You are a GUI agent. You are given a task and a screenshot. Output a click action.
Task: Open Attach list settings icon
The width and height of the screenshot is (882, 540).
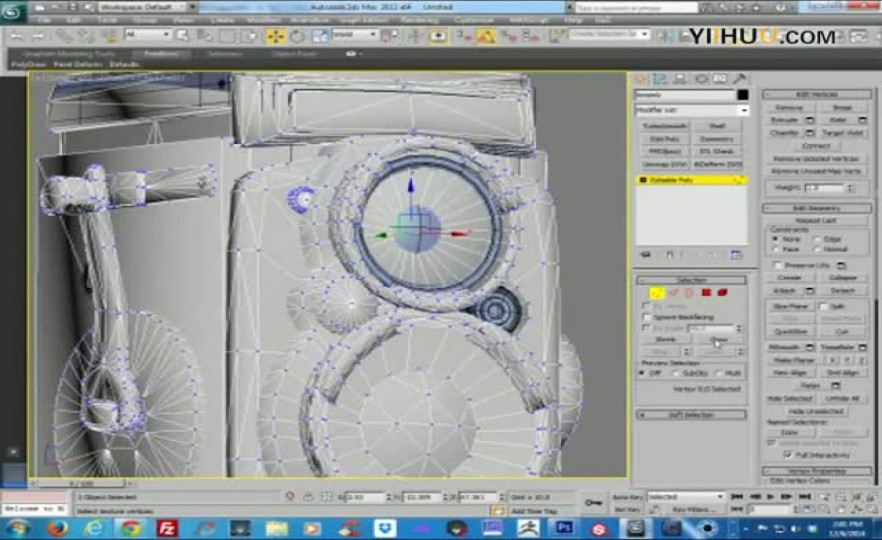(x=810, y=291)
